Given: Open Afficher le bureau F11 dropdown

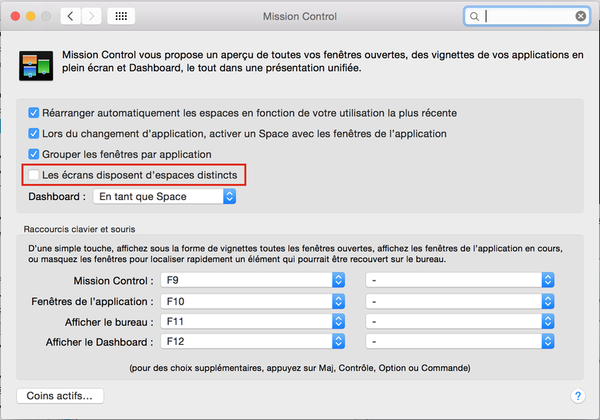Looking at the screenshot, I should coord(253,322).
